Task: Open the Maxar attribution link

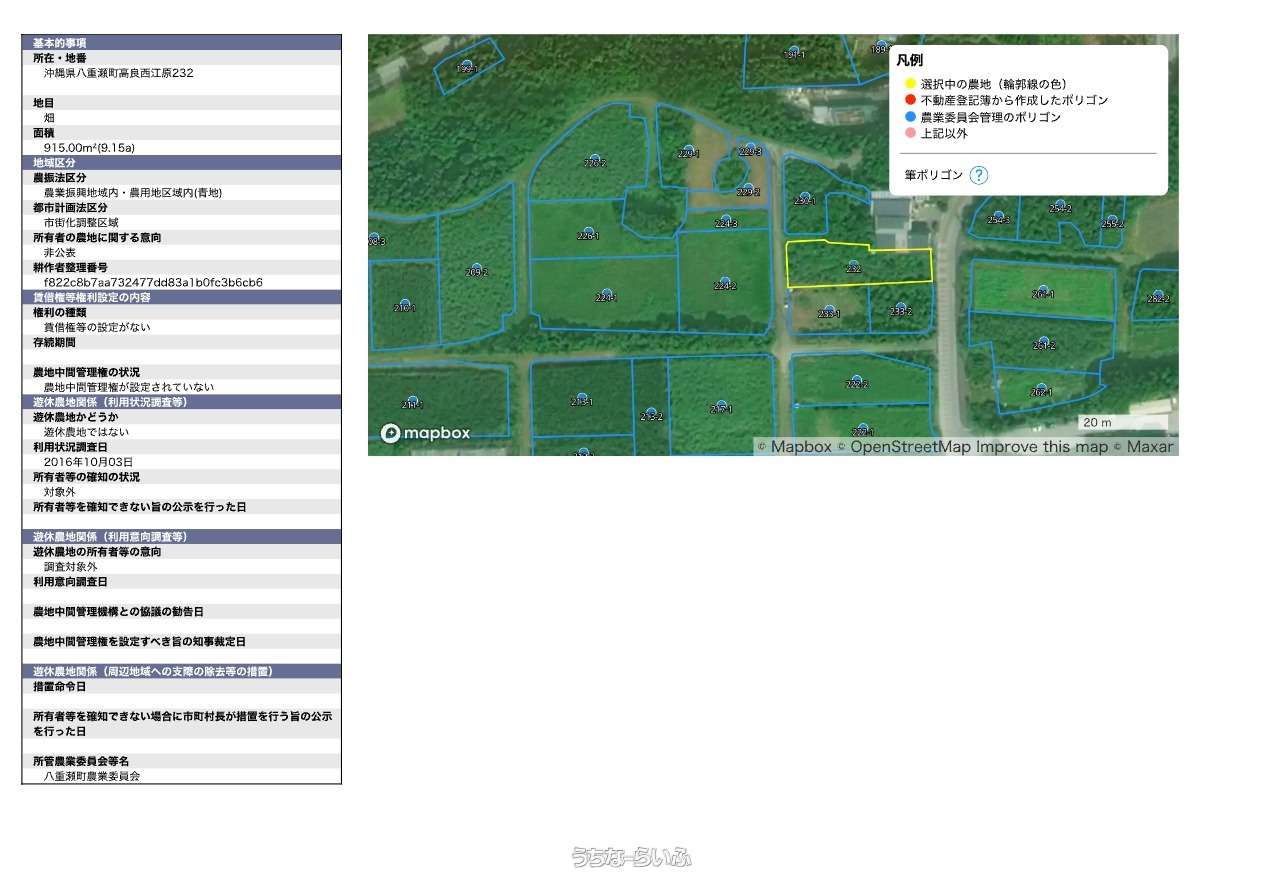Action: click(1149, 447)
